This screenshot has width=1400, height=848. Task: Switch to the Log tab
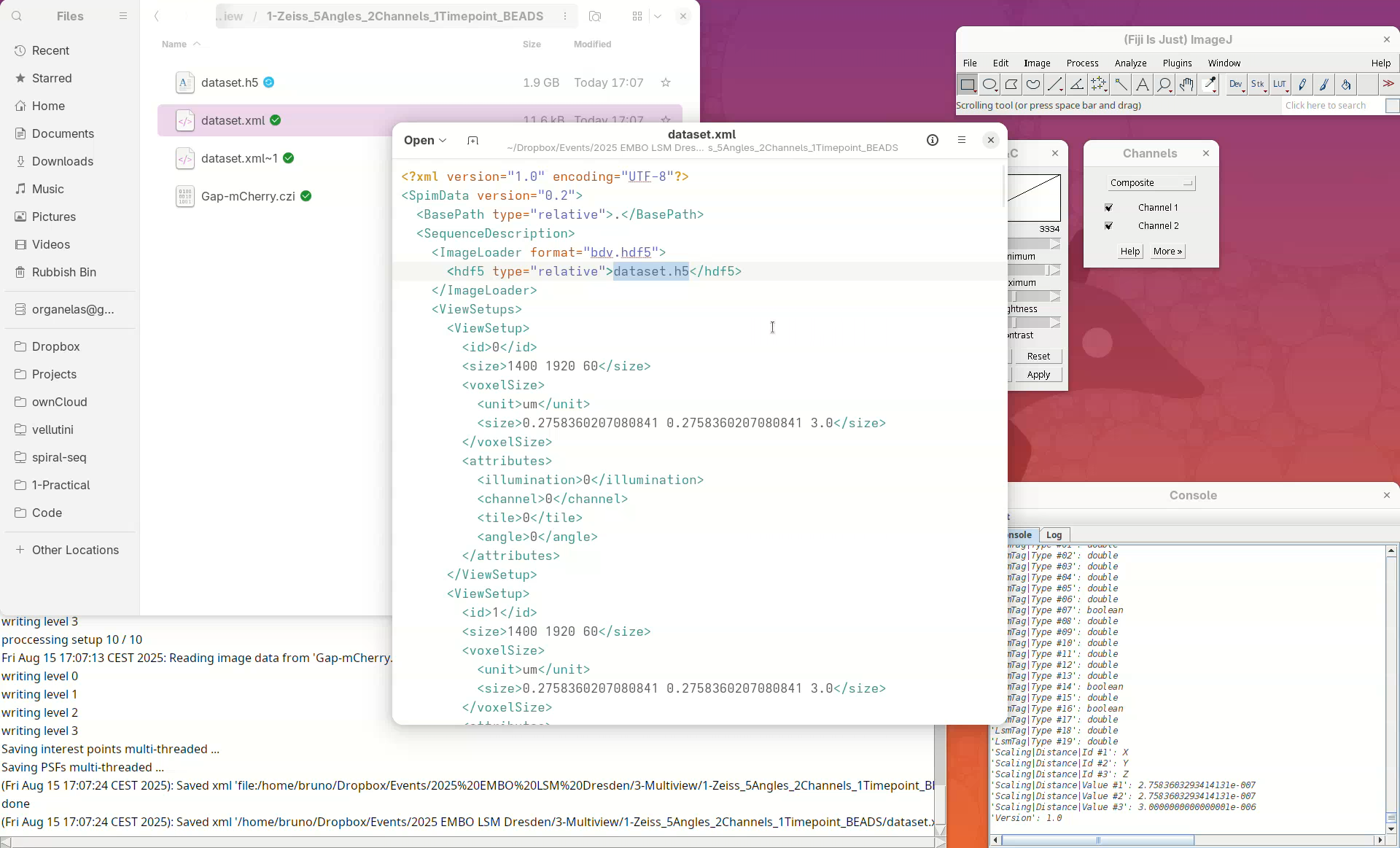tap(1054, 534)
